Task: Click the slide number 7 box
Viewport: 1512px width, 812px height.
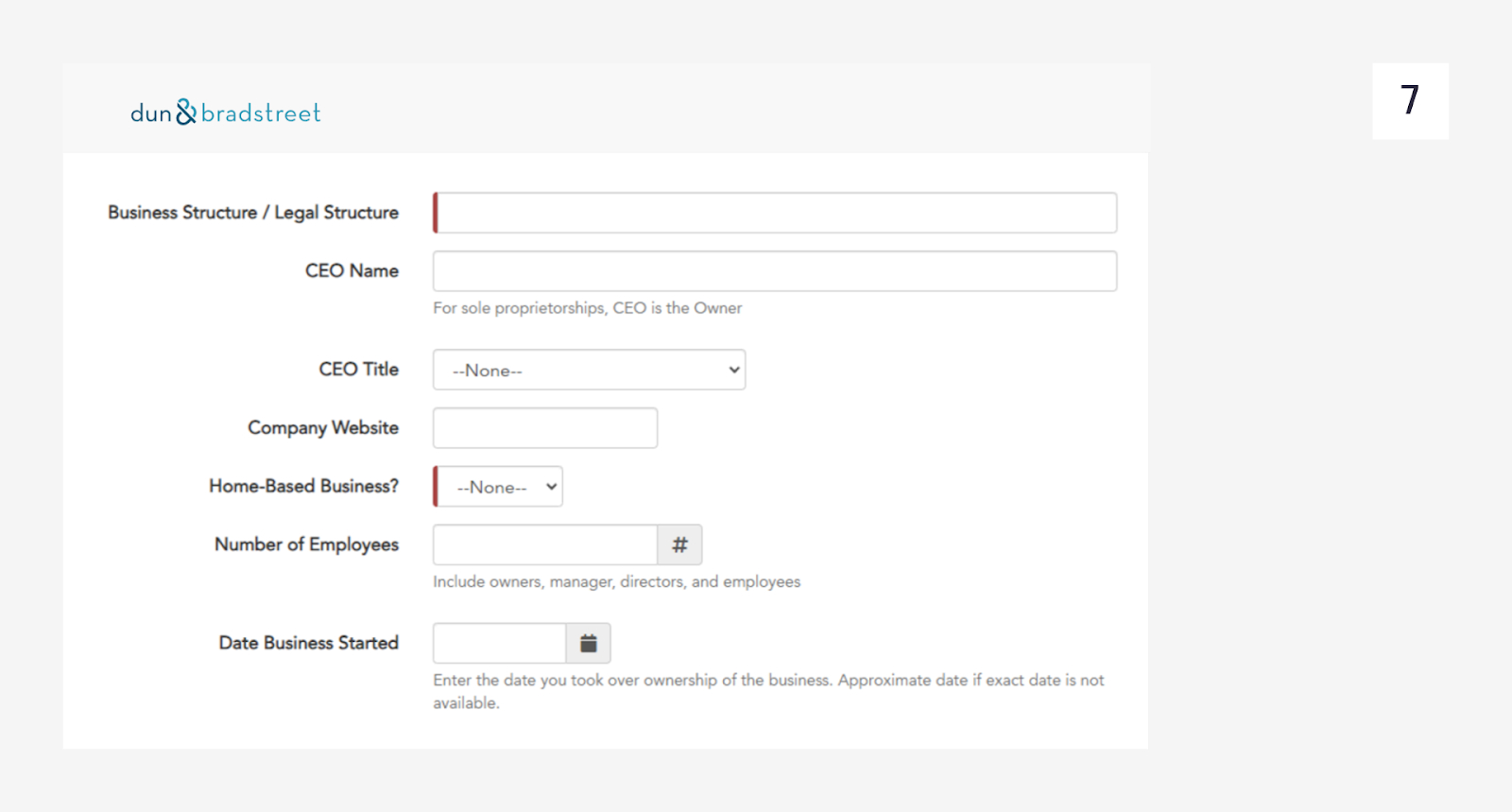Action: (1410, 101)
